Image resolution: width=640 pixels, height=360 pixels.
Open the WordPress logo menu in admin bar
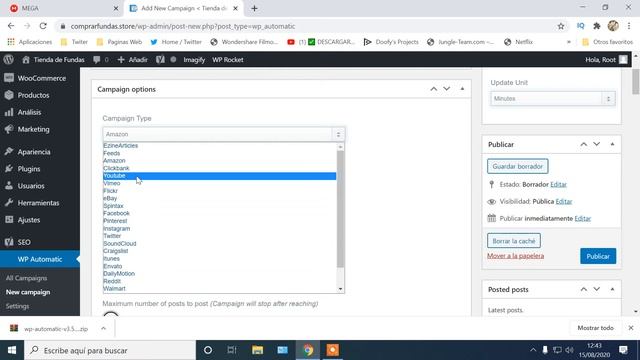coord(9,60)
